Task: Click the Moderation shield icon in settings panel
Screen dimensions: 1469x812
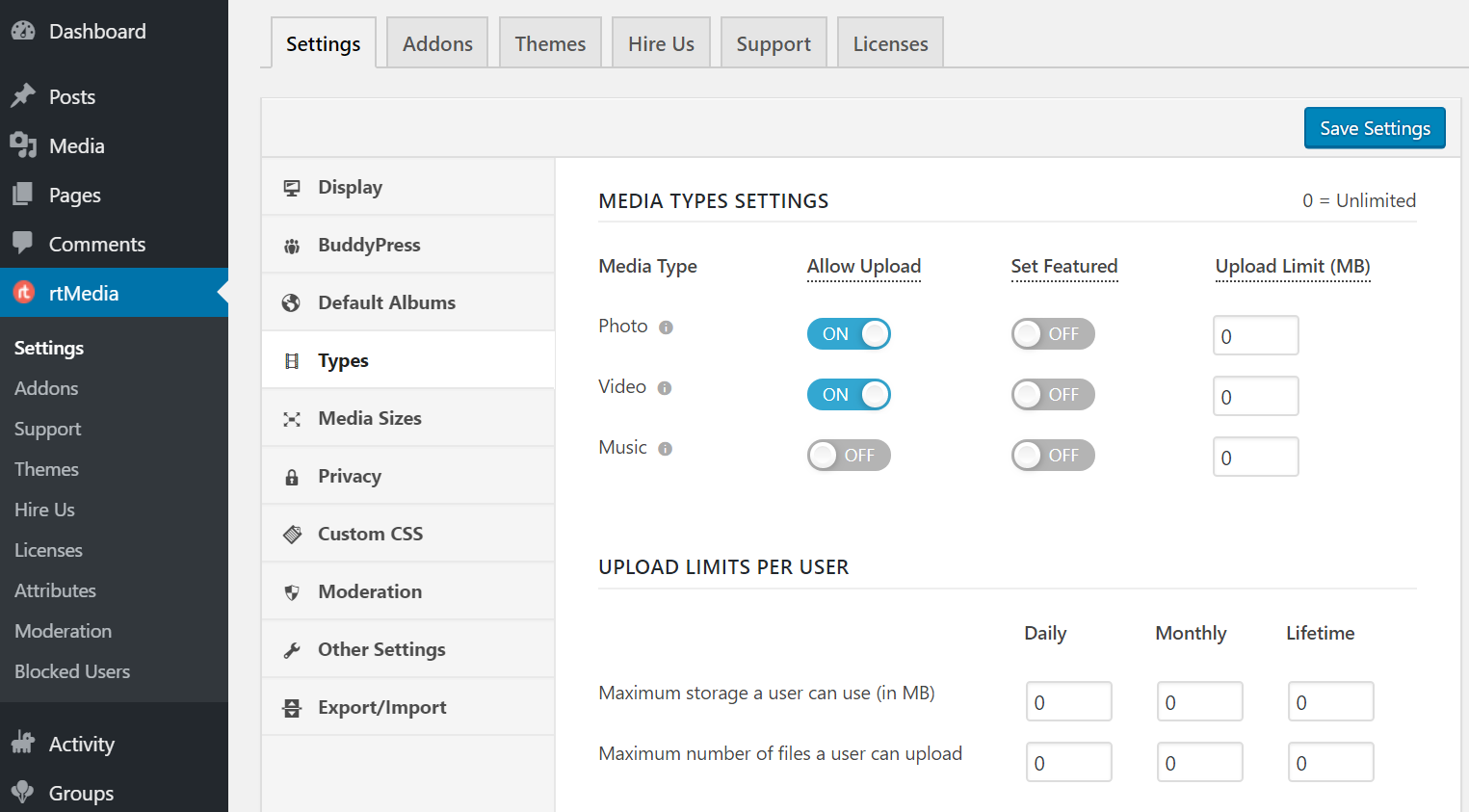Action: (x=292, y=591)
